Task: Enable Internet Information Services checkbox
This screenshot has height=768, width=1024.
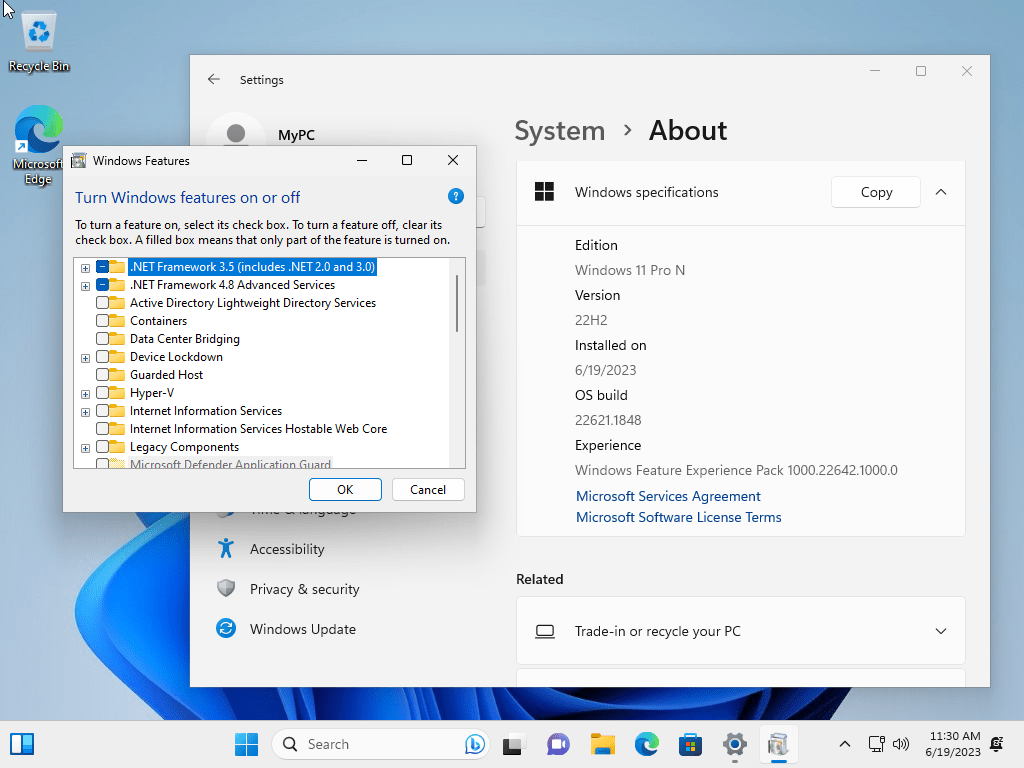Action: [x=103, y=411]
